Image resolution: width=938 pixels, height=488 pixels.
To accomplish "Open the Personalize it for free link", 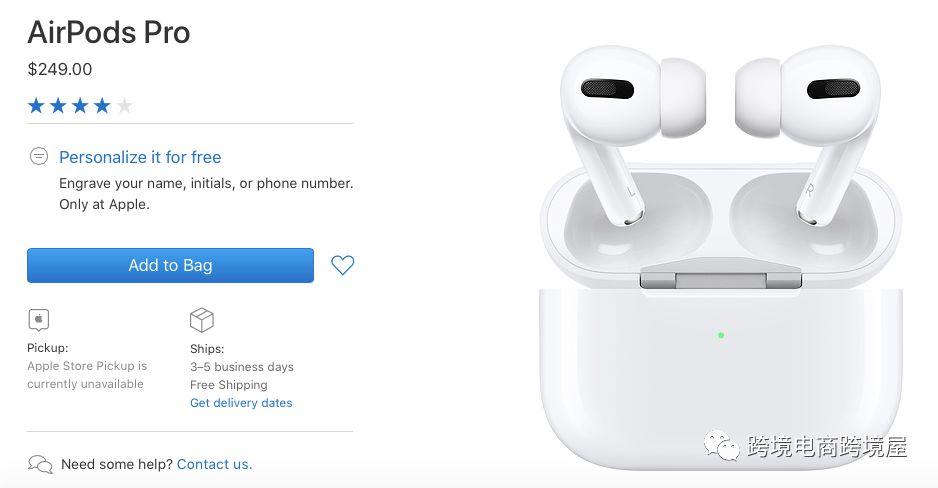I will 140,157.
